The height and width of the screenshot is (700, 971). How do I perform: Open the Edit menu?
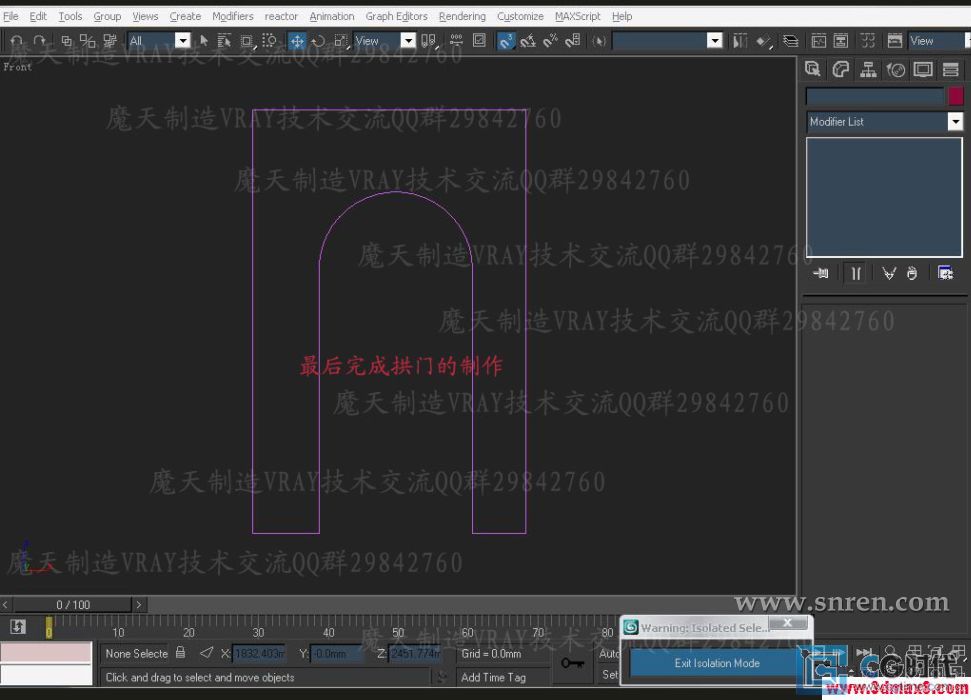pyautogui.click(x=38, y=16)
